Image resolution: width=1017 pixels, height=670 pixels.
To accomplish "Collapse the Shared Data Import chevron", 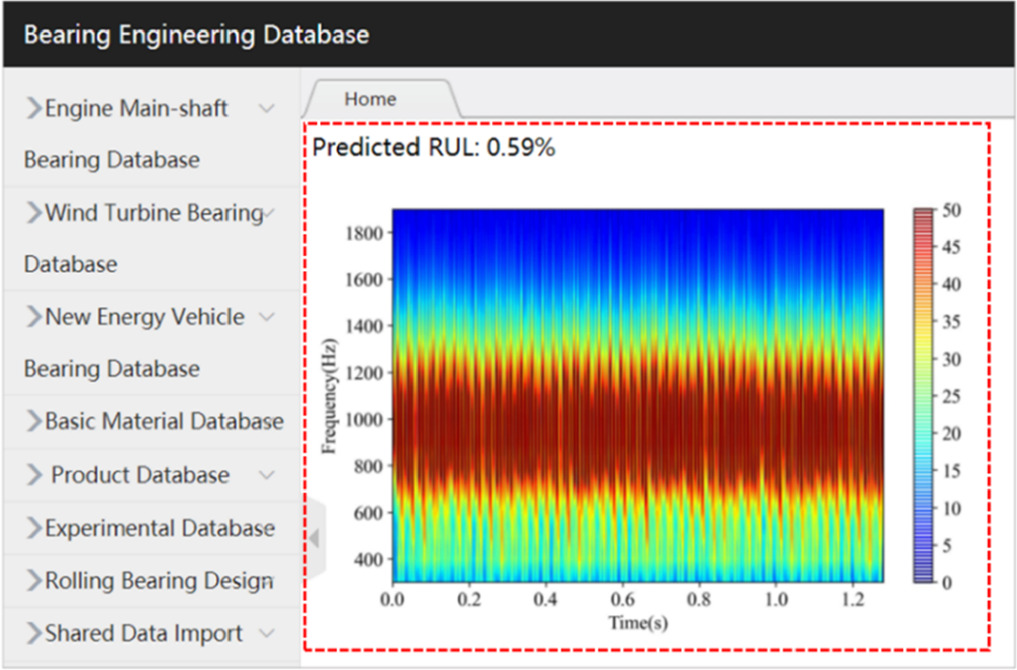I will click(x=266, y=633).
